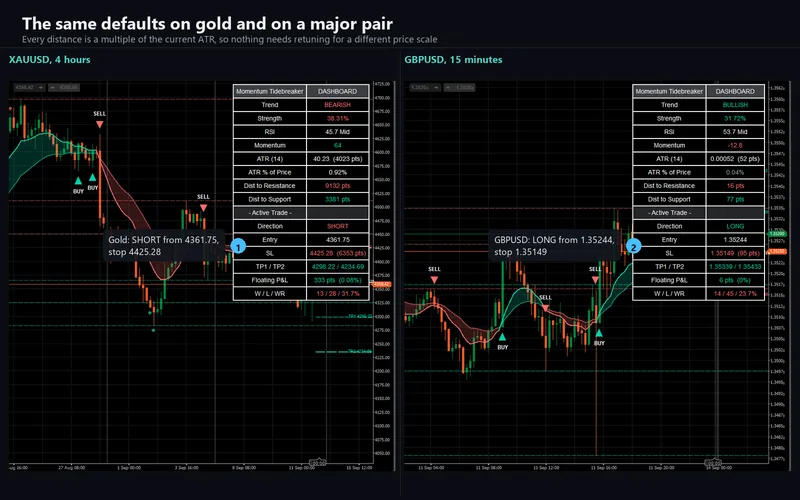Click the last BUY arrow on the GBPUSD chart
Image resolution: width=800 pixels, height=500 pixels.
(x=599, y=333)
